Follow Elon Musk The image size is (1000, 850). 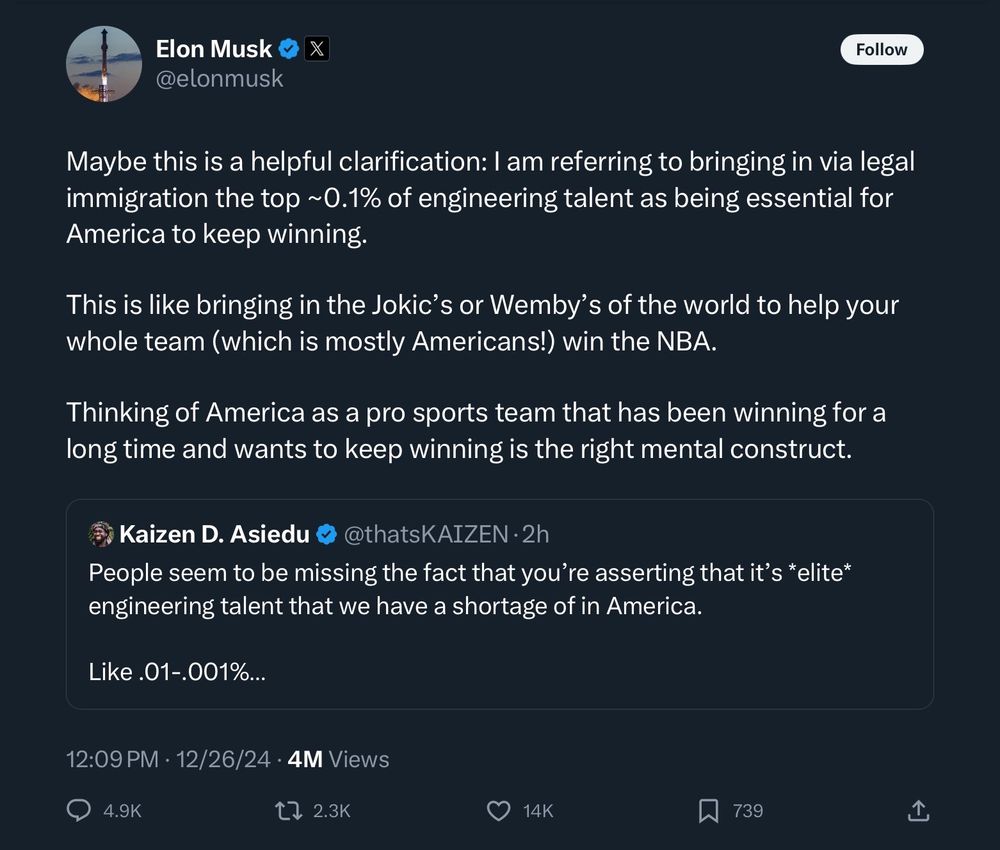(x=881, y=49)
